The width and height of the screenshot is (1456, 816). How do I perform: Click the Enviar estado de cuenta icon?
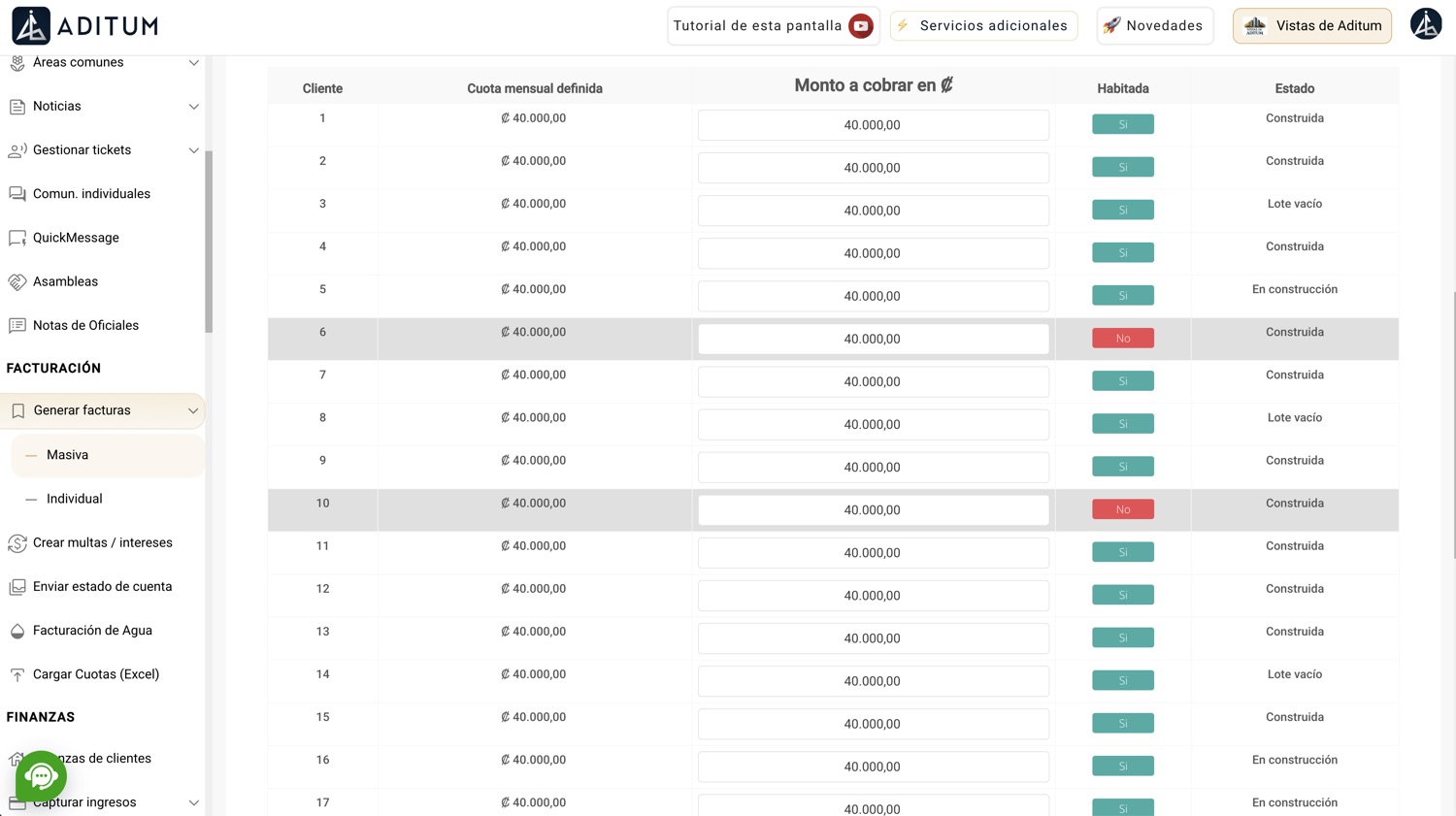click(17, 587)
